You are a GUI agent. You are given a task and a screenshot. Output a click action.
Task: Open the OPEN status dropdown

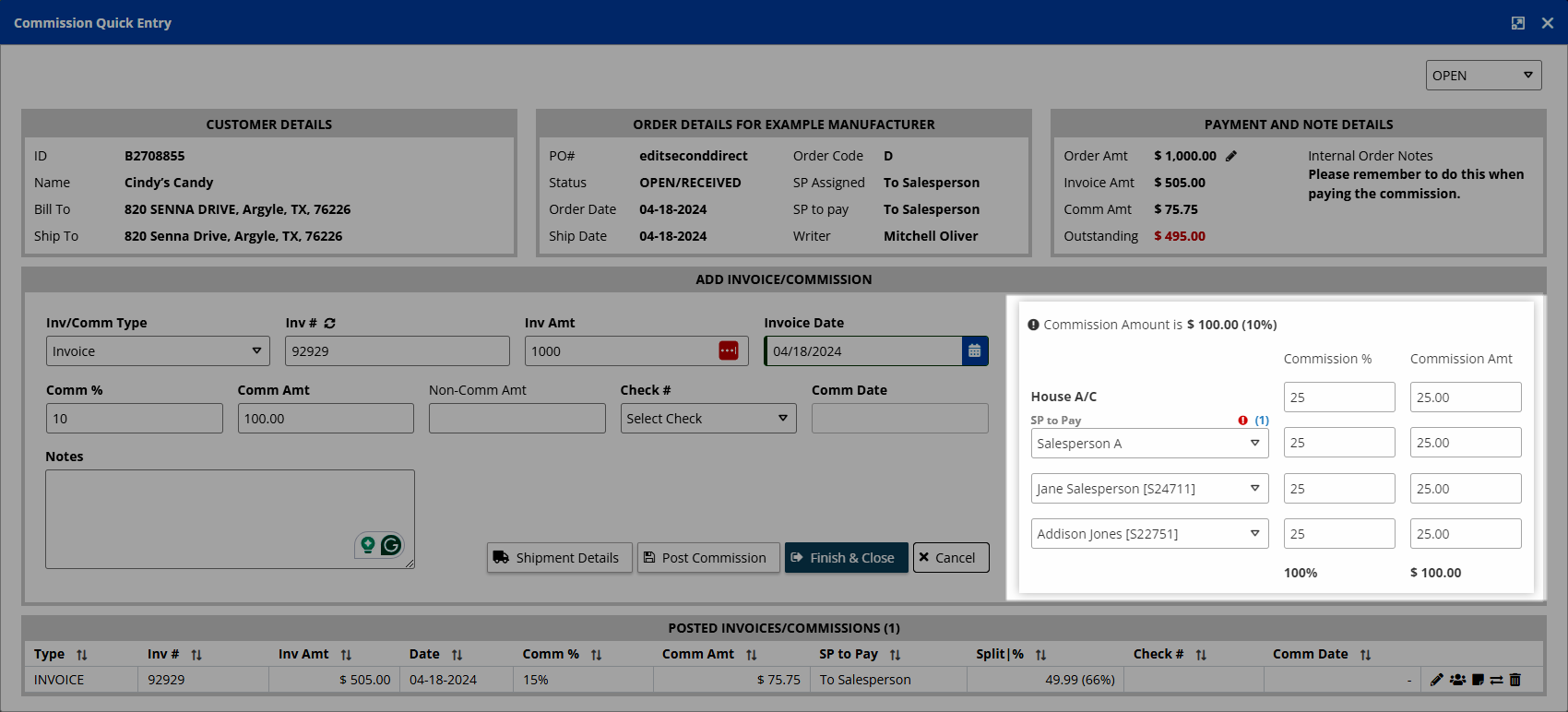click(x=1483, y=76)
